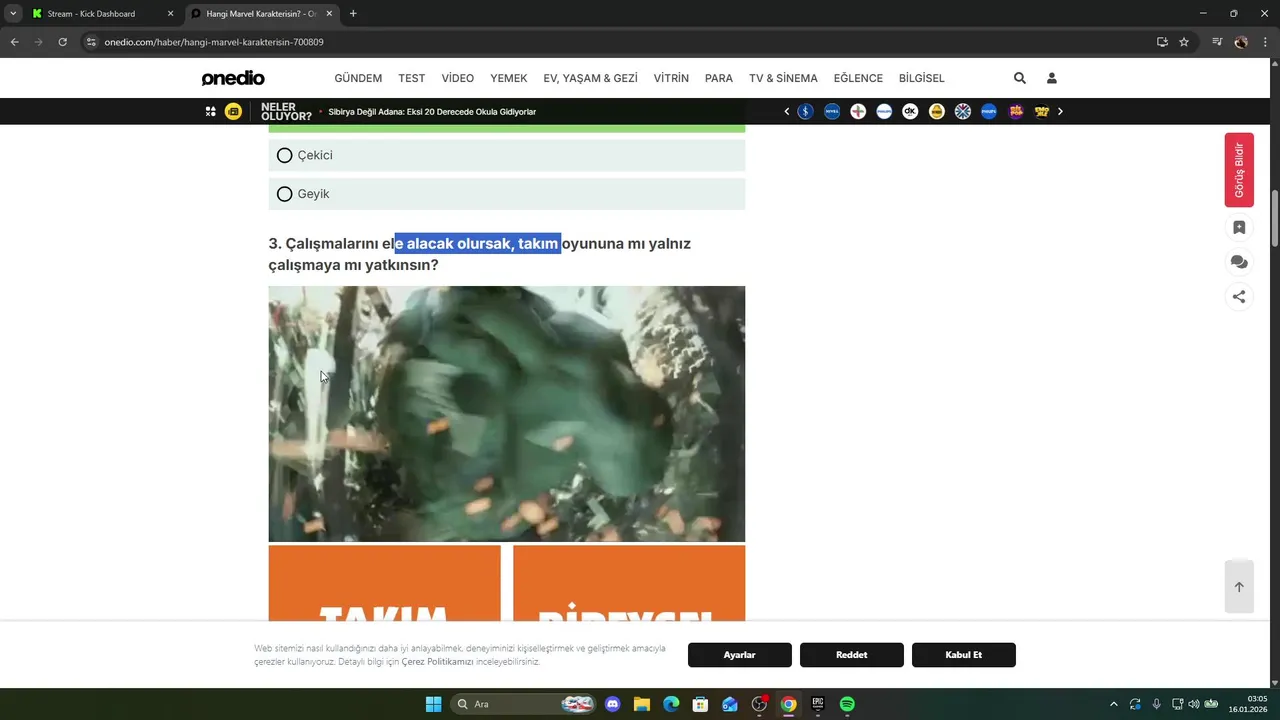Open the GÜNDEM menu
This screenshot has width=1280, height=720.
358,78
